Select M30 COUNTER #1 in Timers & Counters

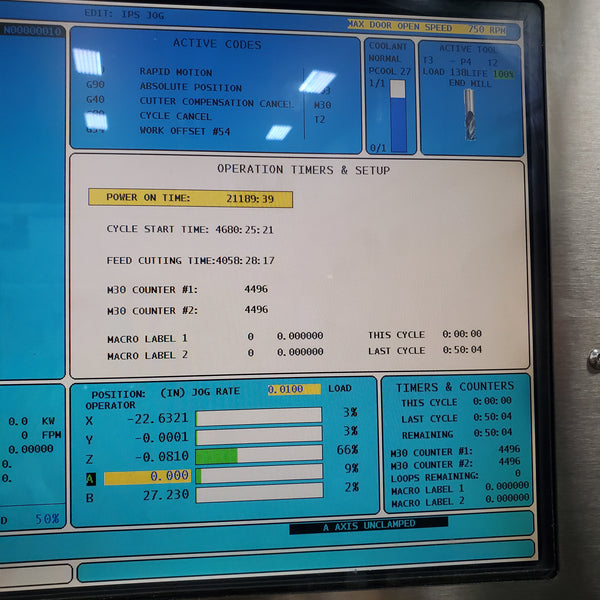(x=455, y=450)
